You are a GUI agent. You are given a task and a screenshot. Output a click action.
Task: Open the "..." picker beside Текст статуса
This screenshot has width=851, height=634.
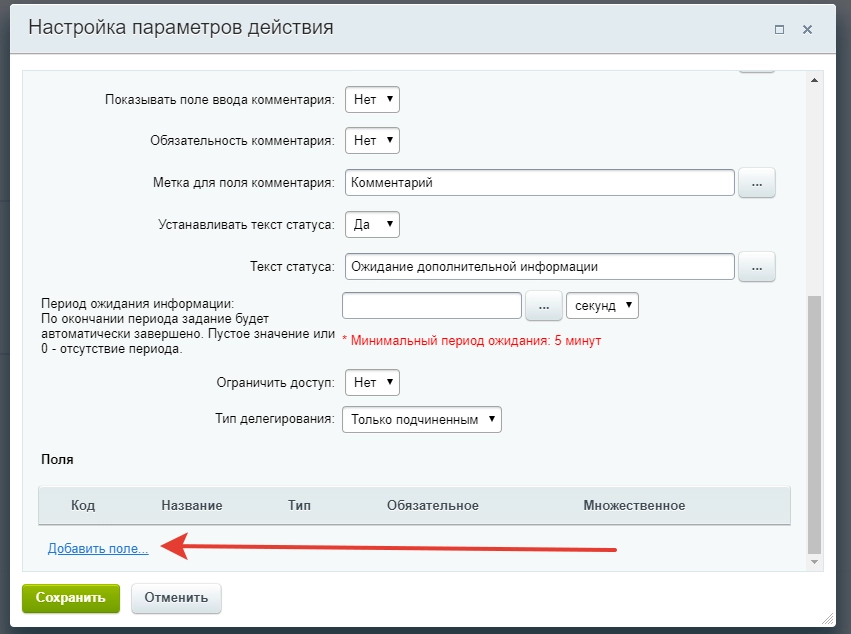click(757, 266)
